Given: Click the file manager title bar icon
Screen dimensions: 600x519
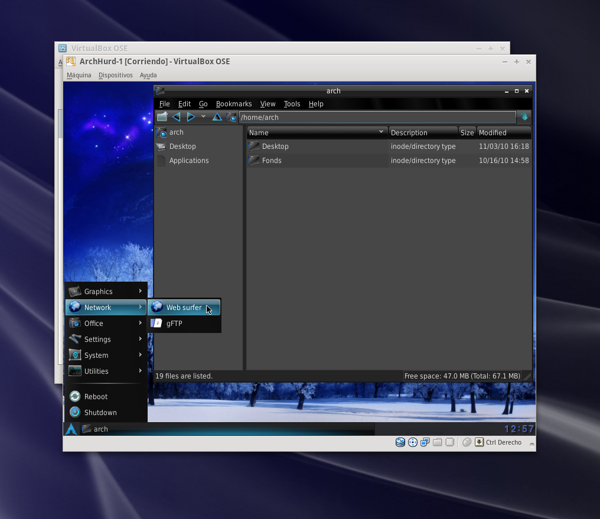Looking at the screenshot, I should click(x=160, y=91).
